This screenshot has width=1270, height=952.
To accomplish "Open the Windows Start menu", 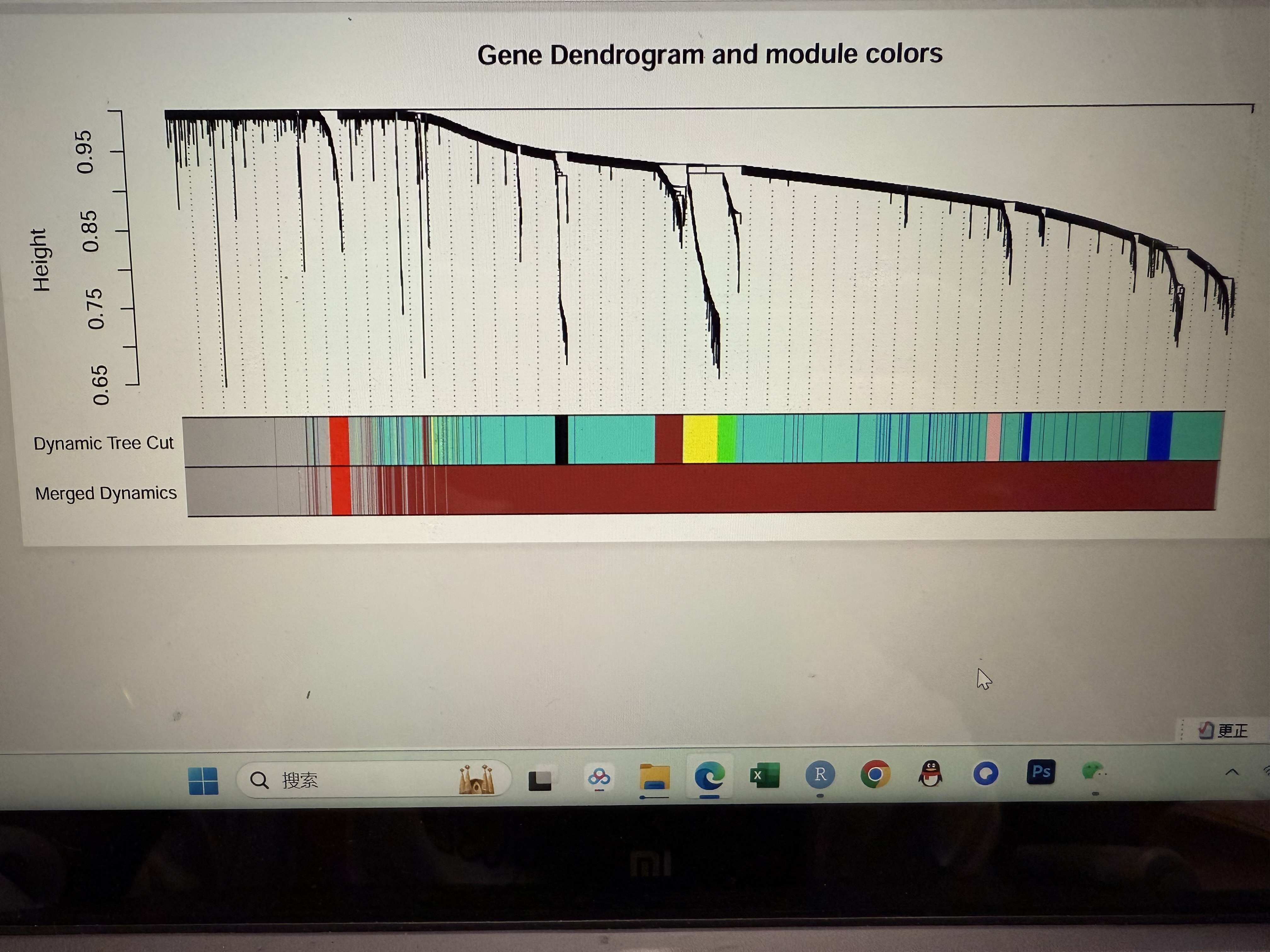I will [x=203, y=781].
